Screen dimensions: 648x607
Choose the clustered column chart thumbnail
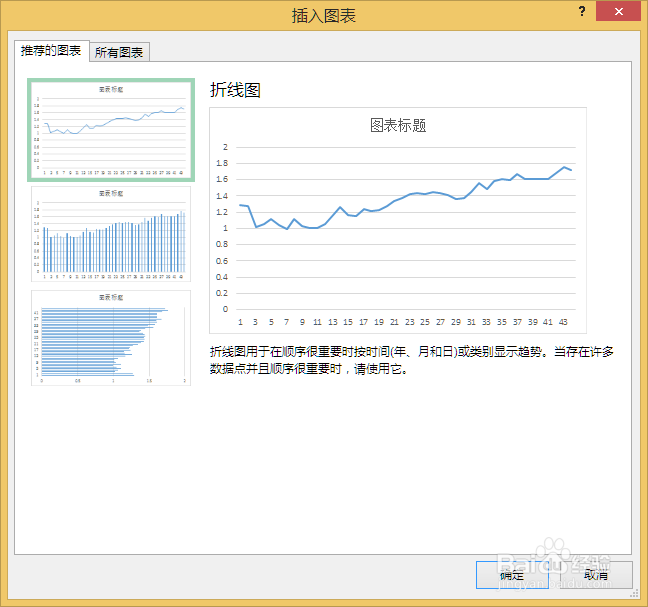click(111, 234)
